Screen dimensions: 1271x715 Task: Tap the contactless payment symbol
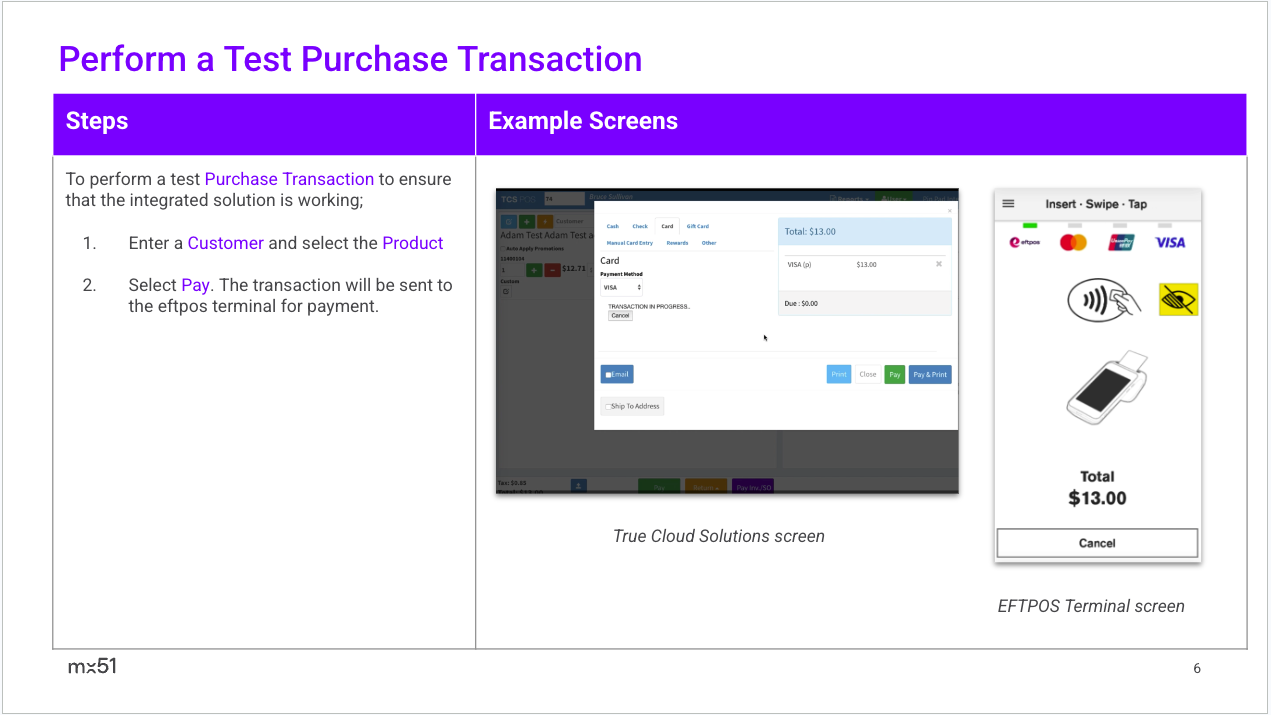1102,299
